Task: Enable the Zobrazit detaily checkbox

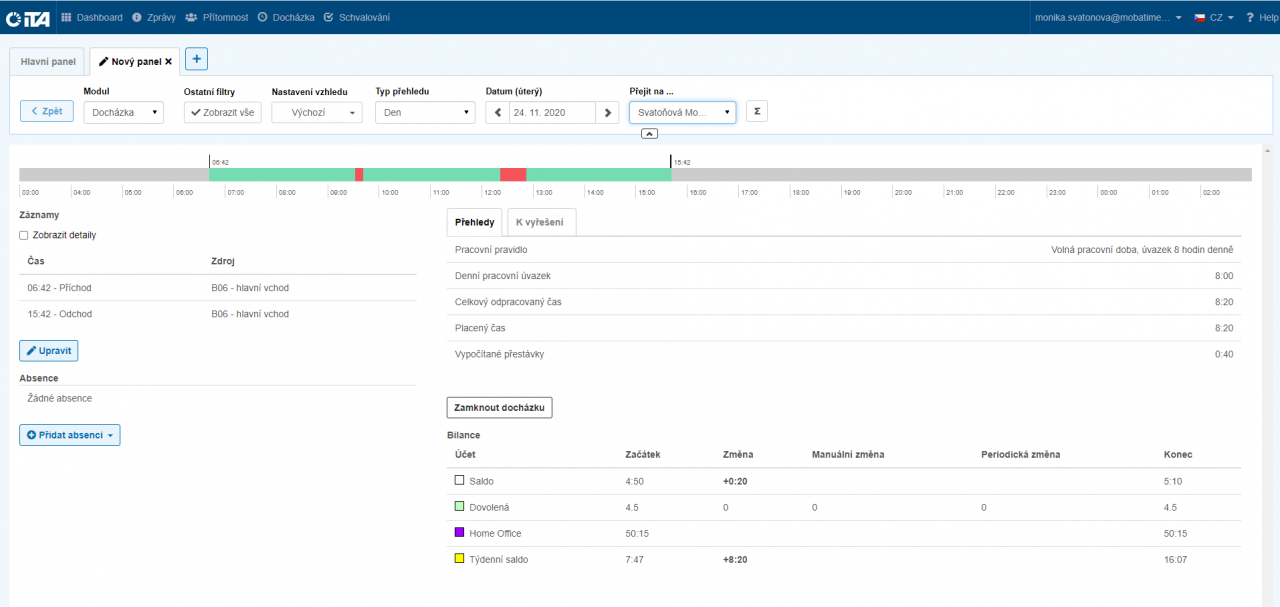Action: coord(24,235)
